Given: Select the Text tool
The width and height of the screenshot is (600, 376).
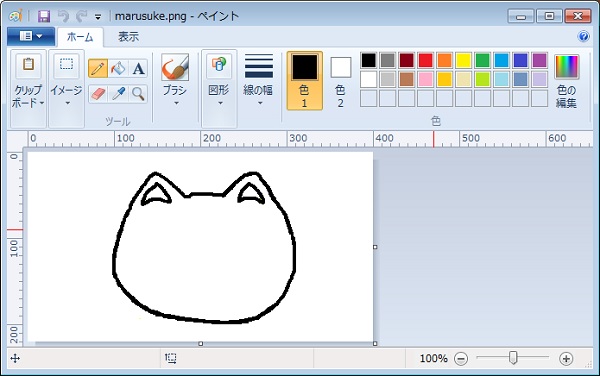Looking at the screenshot, I should tap(138, 68).
